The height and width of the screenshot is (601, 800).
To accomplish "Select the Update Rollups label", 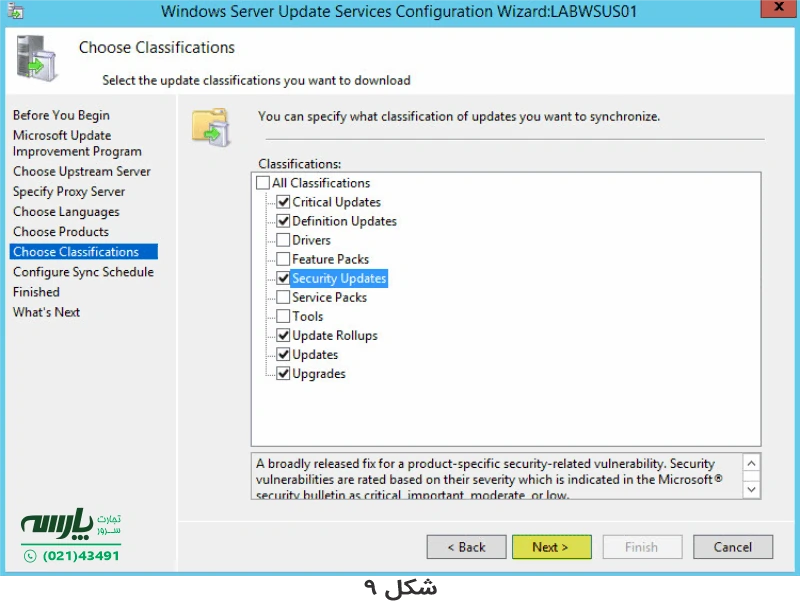I will 335,335.
